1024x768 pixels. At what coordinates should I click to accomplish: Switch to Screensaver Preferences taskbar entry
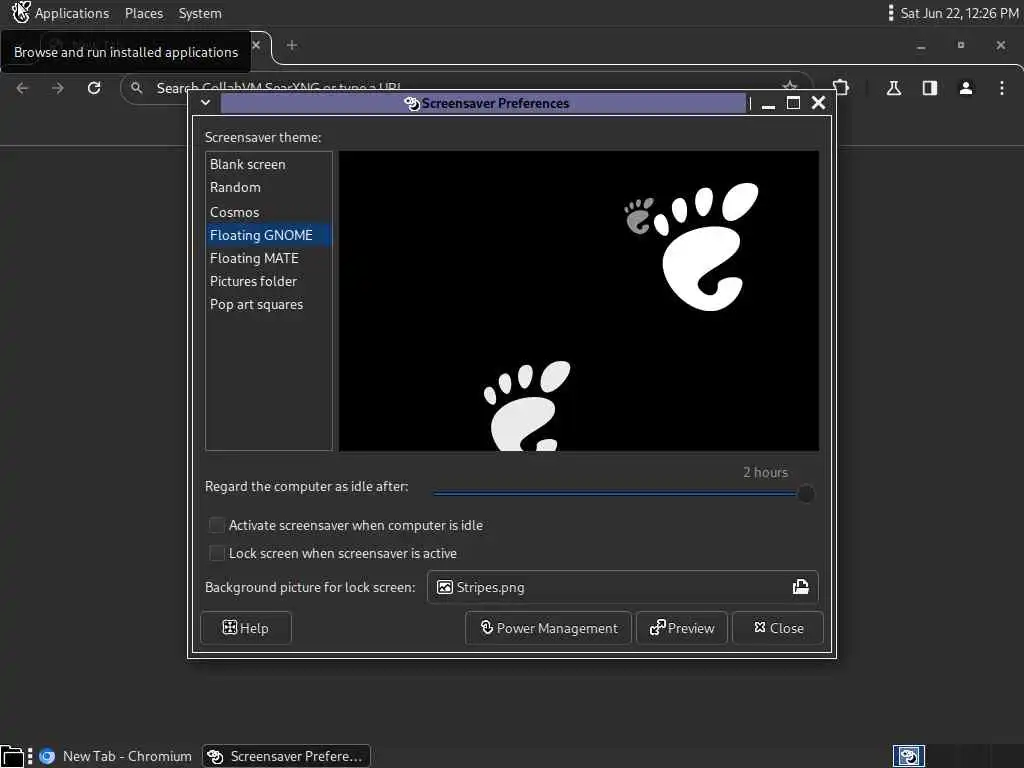(286, 756)
